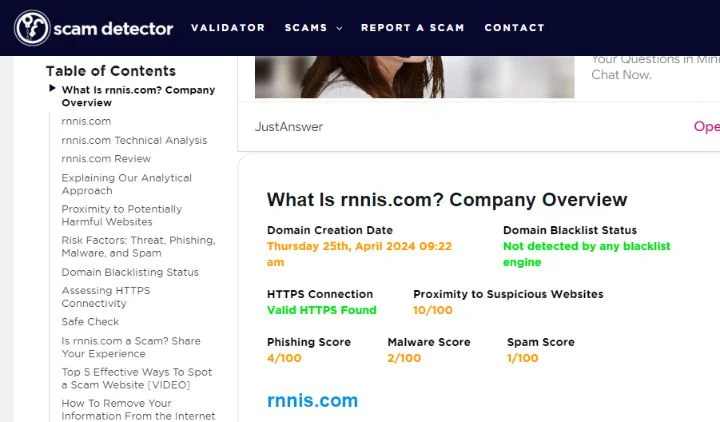Jump to Proximity to Potentially Harmful Websites
The height and width of the screenshot is (422, 720).
pyautogui.click(x=122, y=215)
